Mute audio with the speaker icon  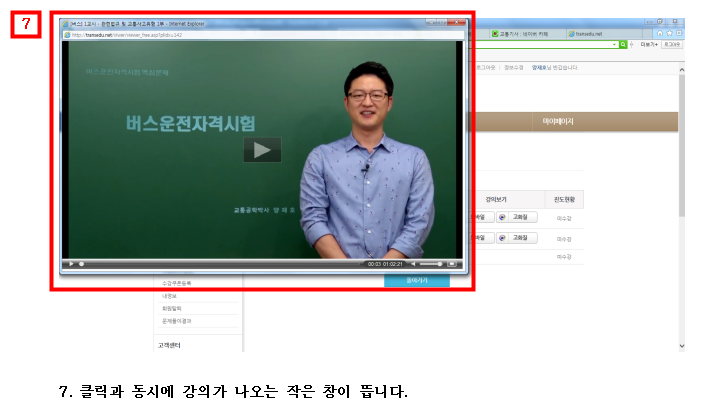(x=414, y=264)
